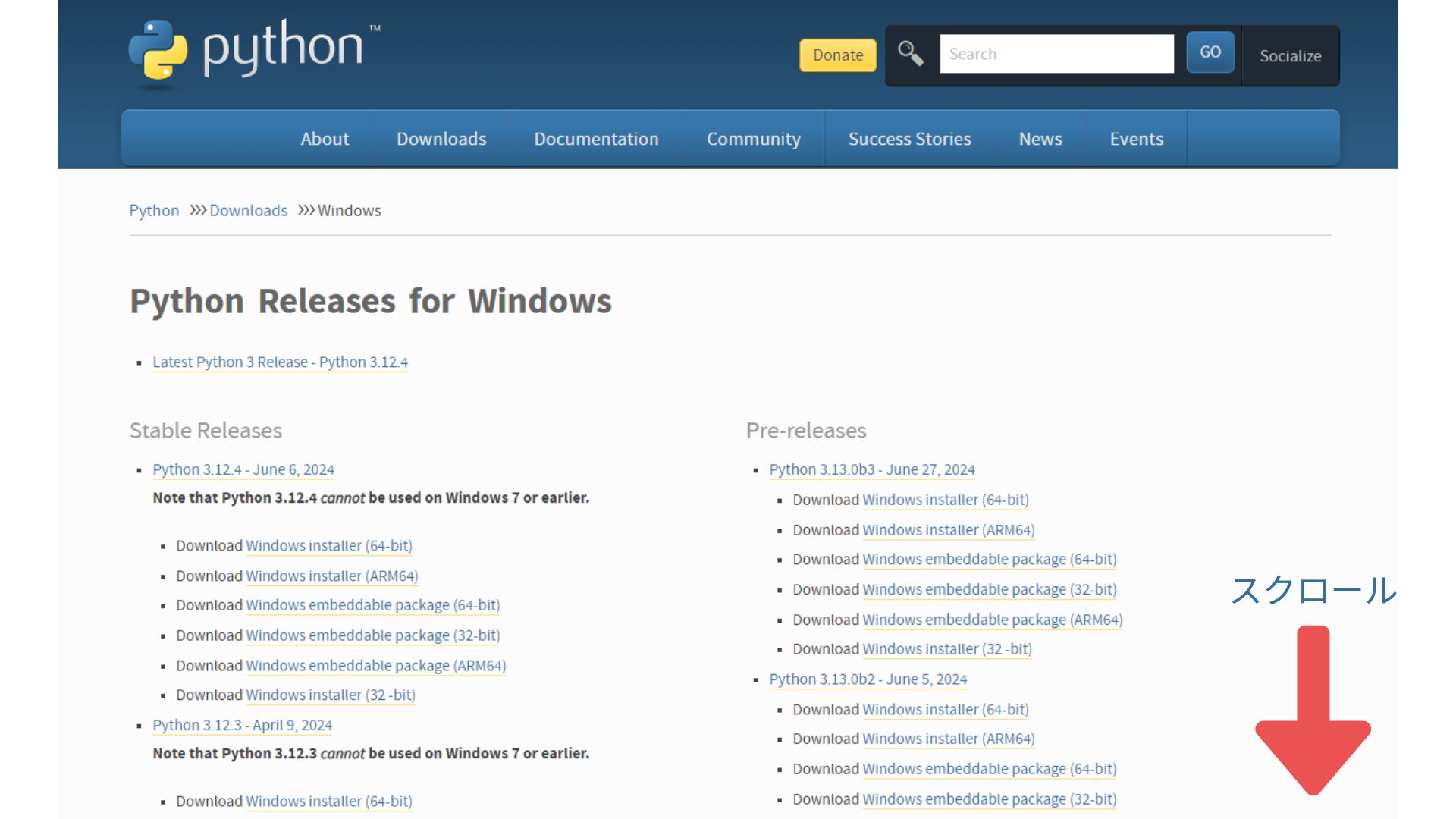Open Python 3.13.0b3 - June 27, 2024 release

tap(872, 469)
